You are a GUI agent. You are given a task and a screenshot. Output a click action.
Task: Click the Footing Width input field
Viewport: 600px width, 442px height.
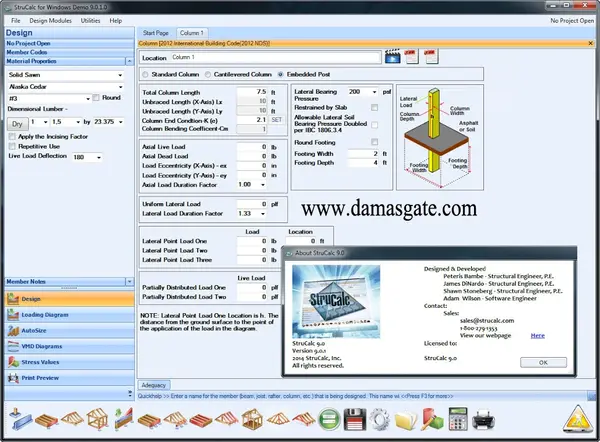tap(363, 153)
